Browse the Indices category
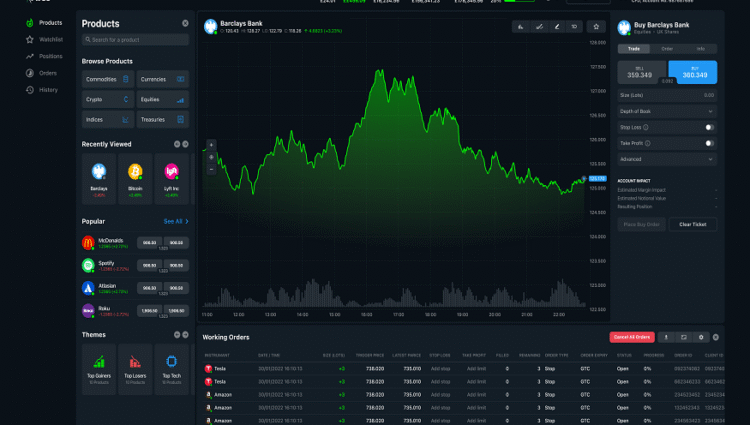This screenshot has height=425, width=750. pos(108,120)
